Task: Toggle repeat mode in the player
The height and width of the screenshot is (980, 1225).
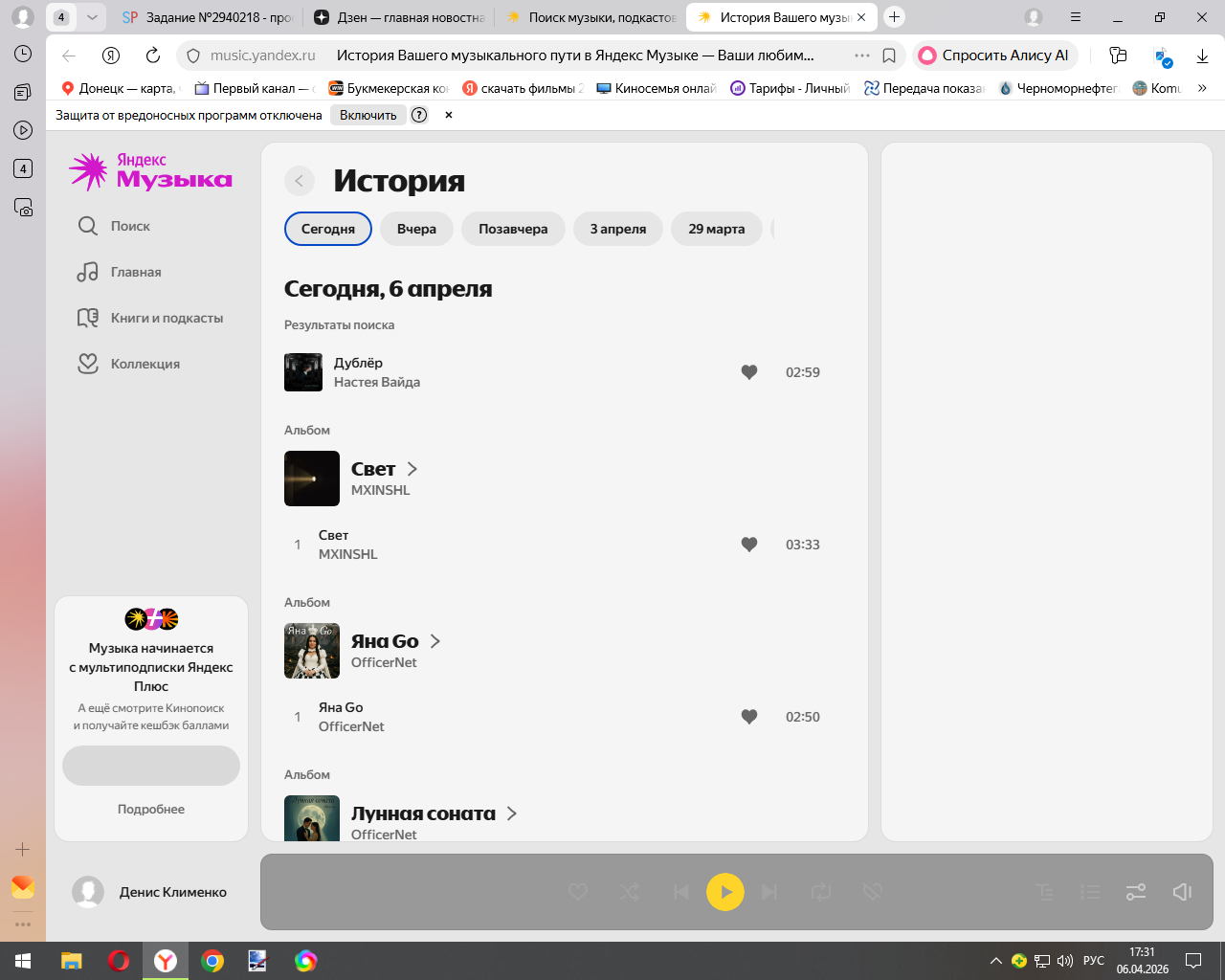Action: [821, 892]
